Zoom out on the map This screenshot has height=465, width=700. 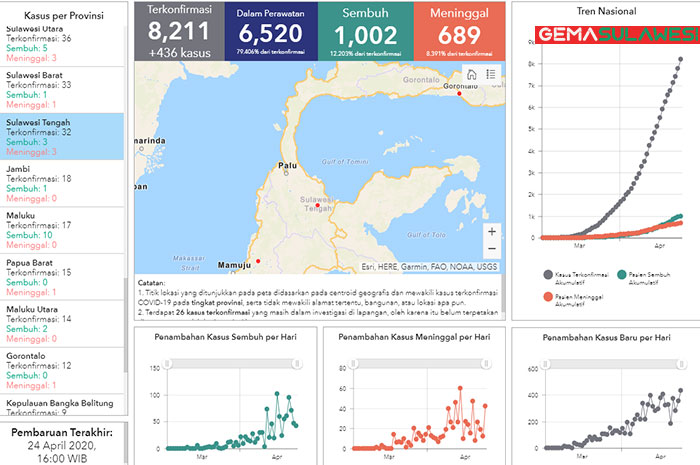(491, 249)
